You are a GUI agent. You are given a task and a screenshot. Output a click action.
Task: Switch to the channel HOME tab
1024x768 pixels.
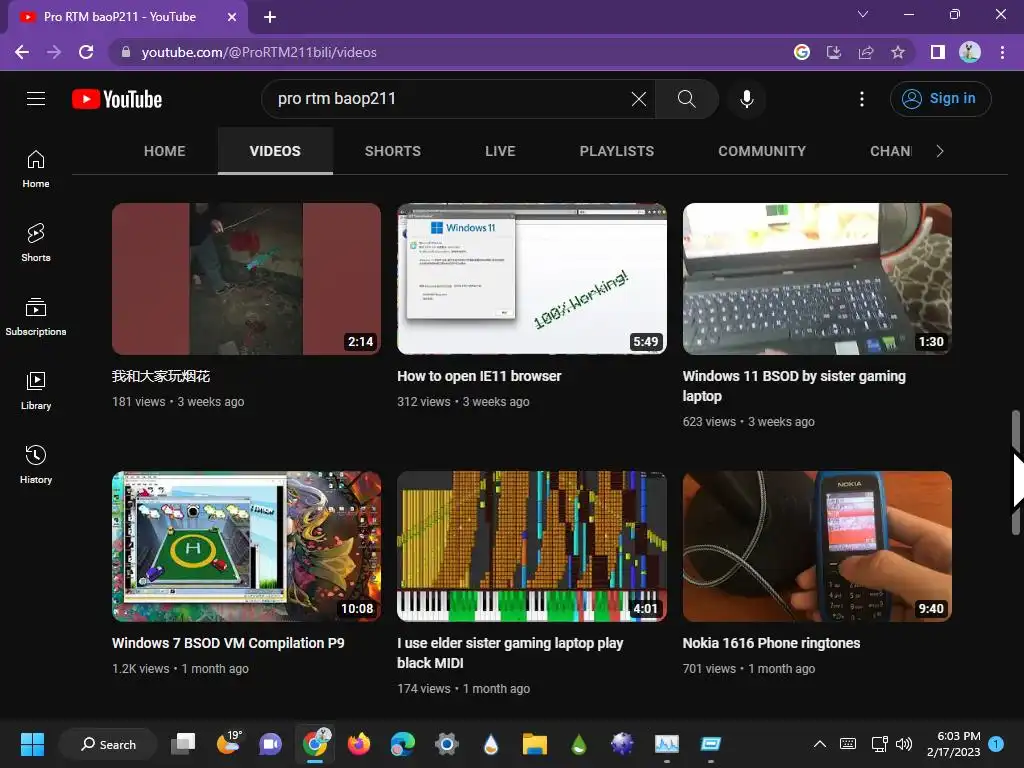pos(165,151)
